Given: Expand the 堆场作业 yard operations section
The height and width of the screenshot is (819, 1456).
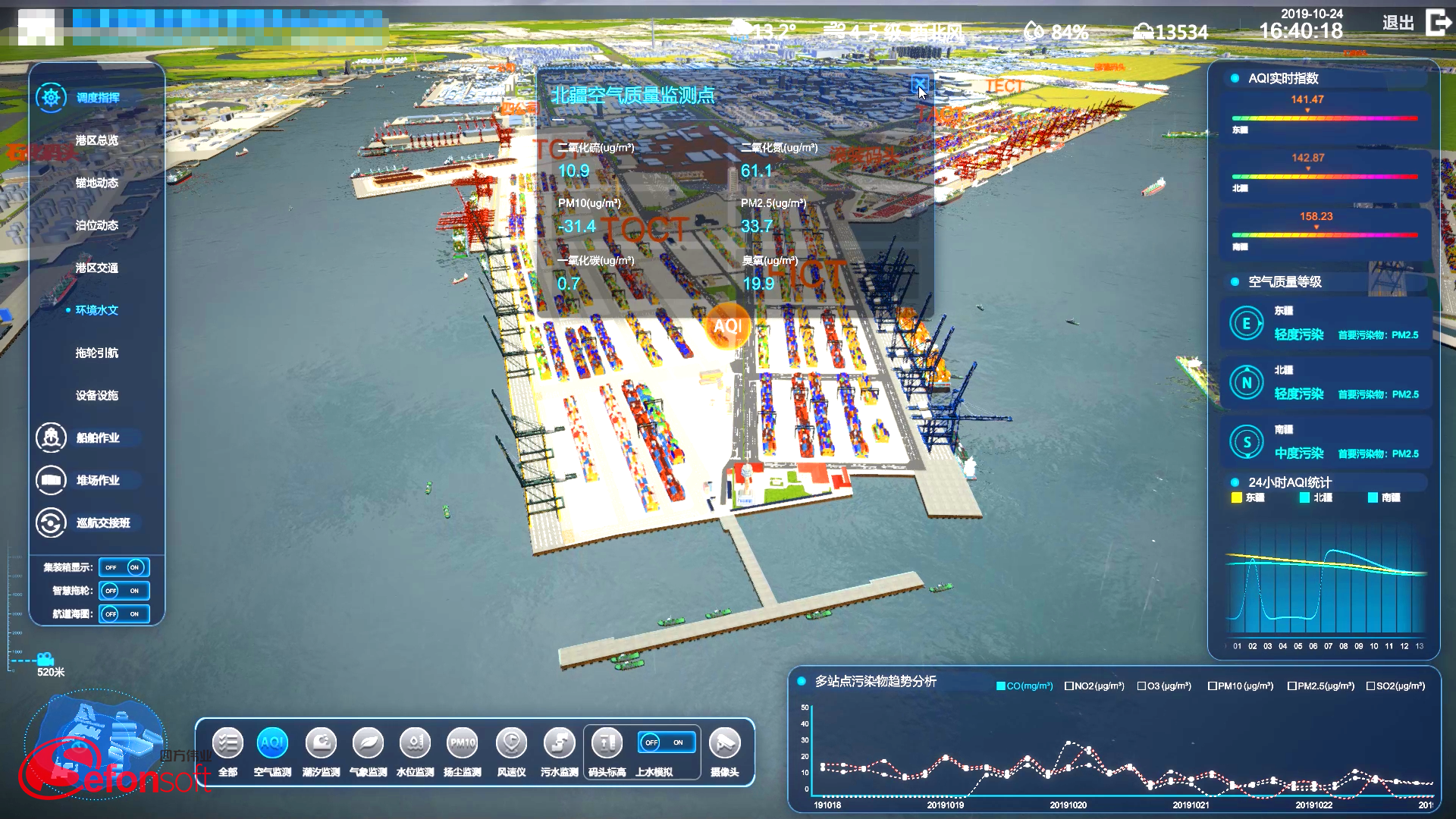Looking at the screenshot, I should 97,480.
